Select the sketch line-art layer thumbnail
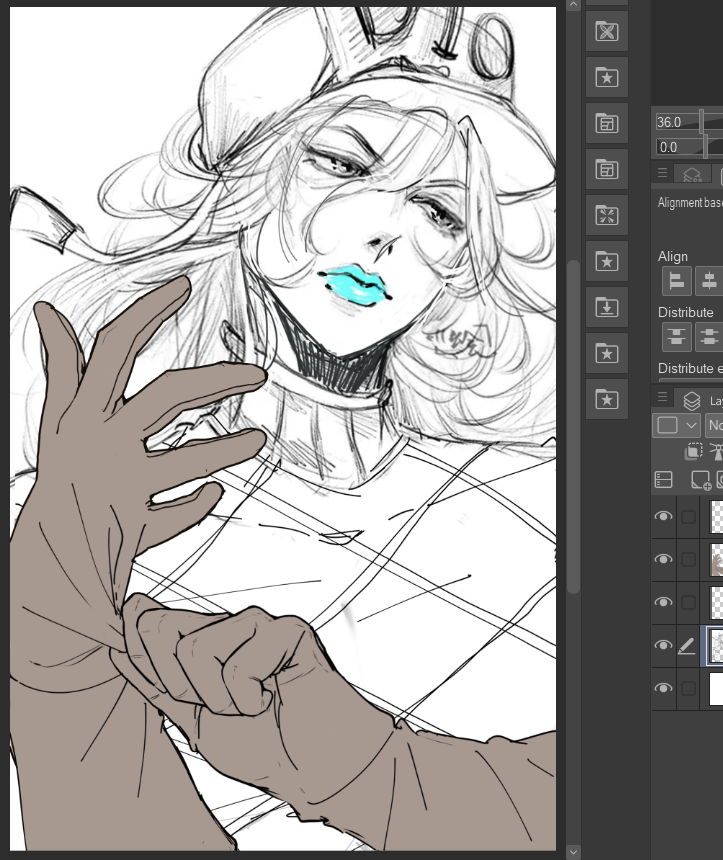The height and width of the screenshot is (860, 723). coord(716,646)
